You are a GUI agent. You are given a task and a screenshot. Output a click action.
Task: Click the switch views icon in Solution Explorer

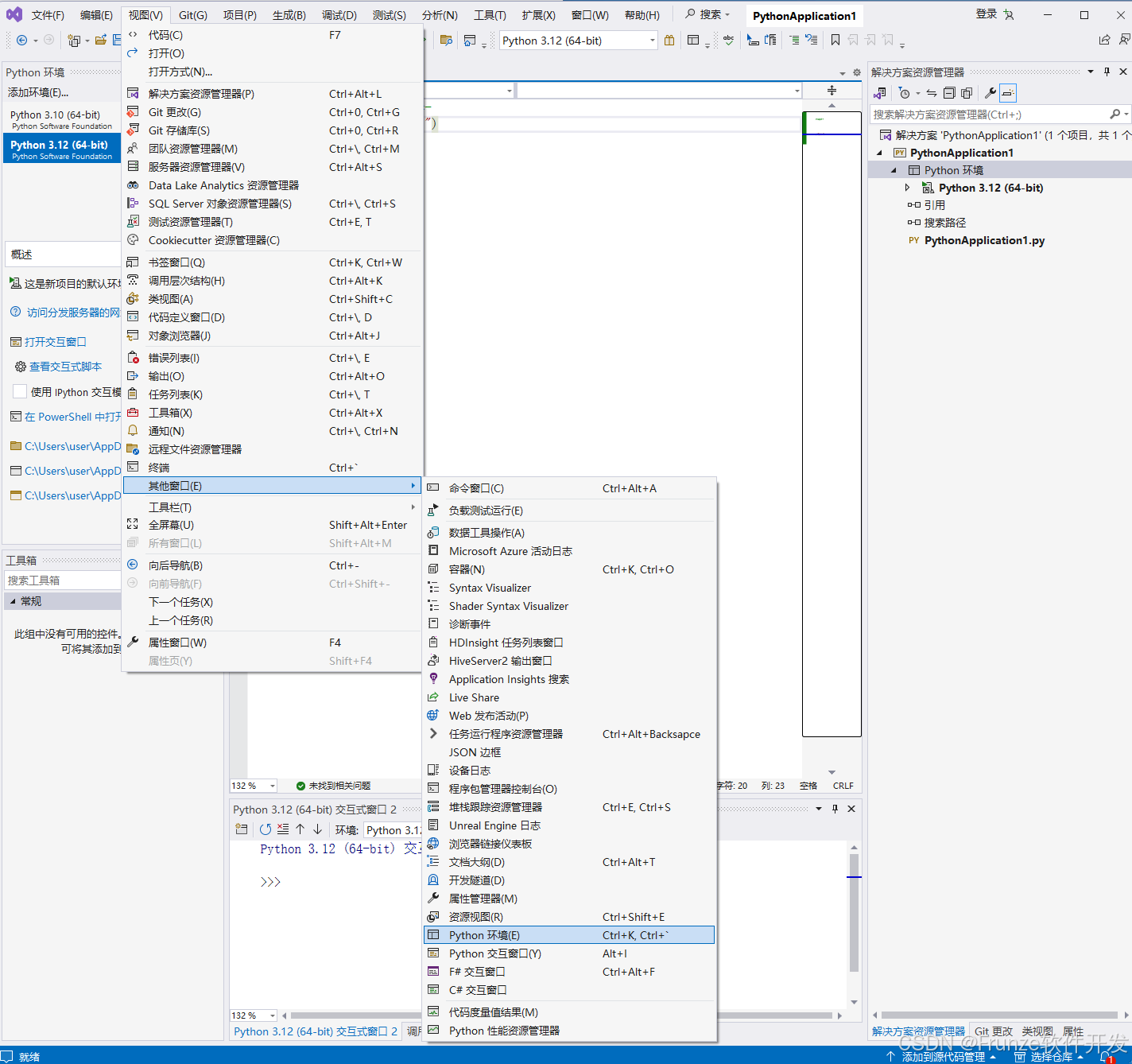[x=880, y=93]
